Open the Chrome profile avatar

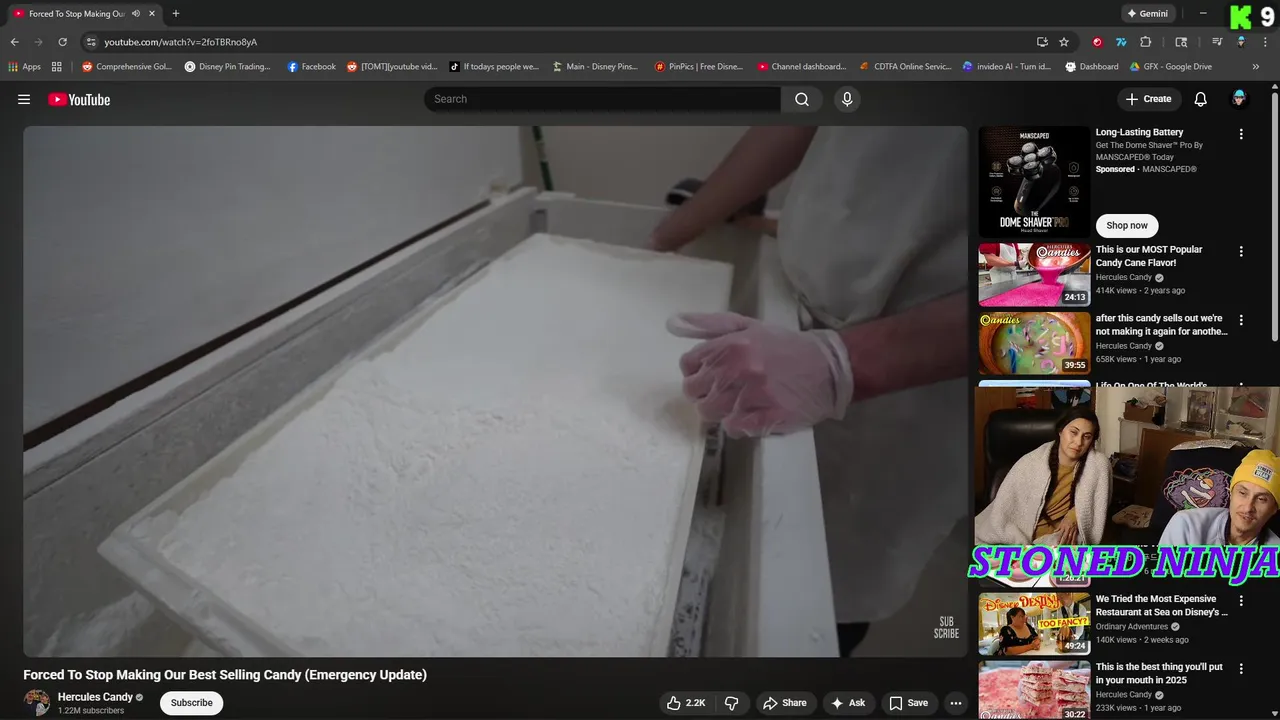pos(1241,42)
